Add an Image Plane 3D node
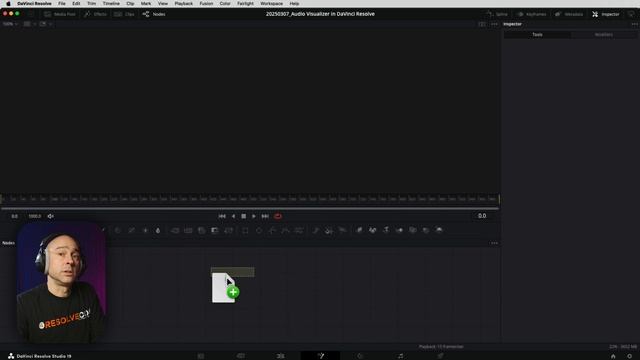 click(x=359, y=231)
